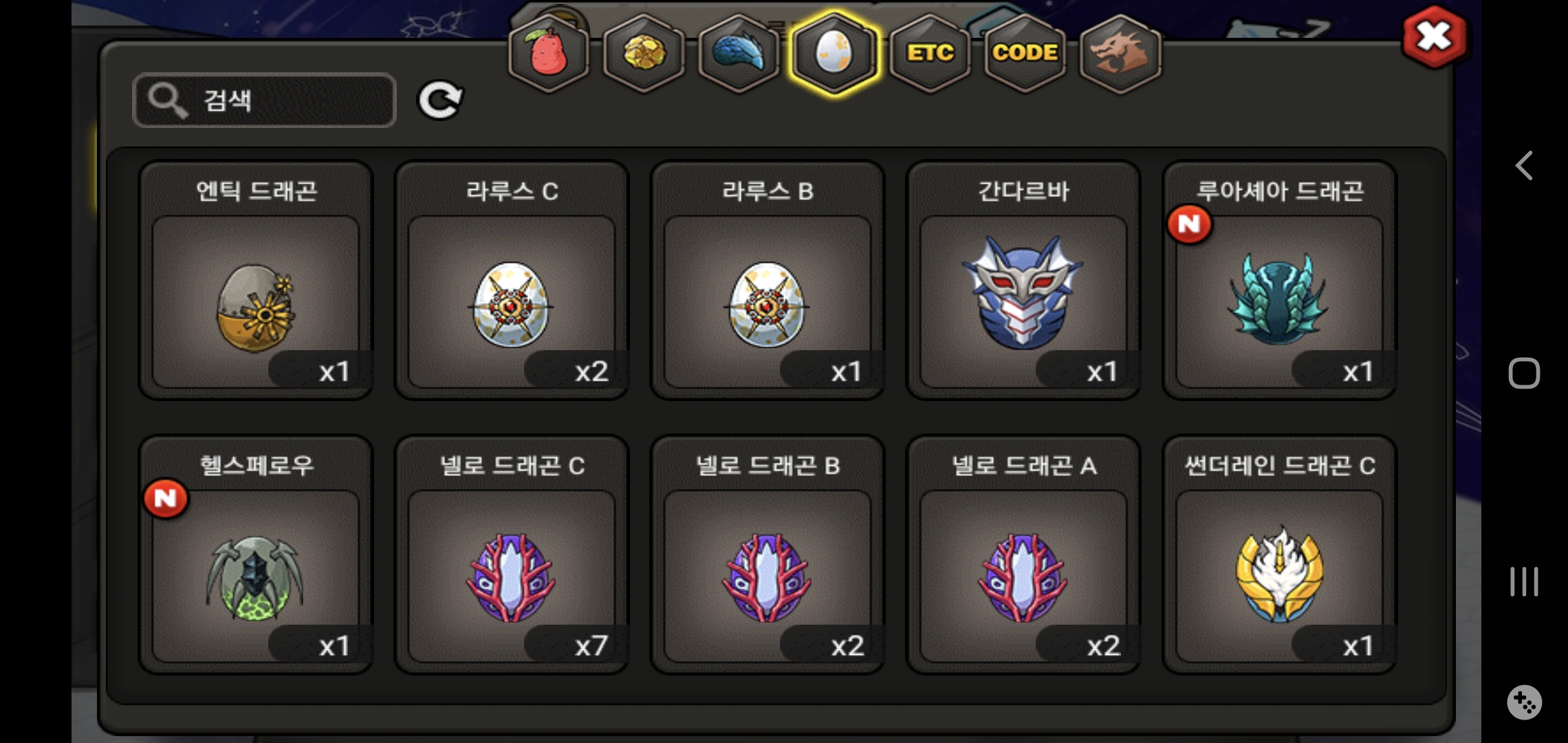Select the 엔틱 드래곤 egg
Viewport: 1568px width, 743px height.
point(256,281)
